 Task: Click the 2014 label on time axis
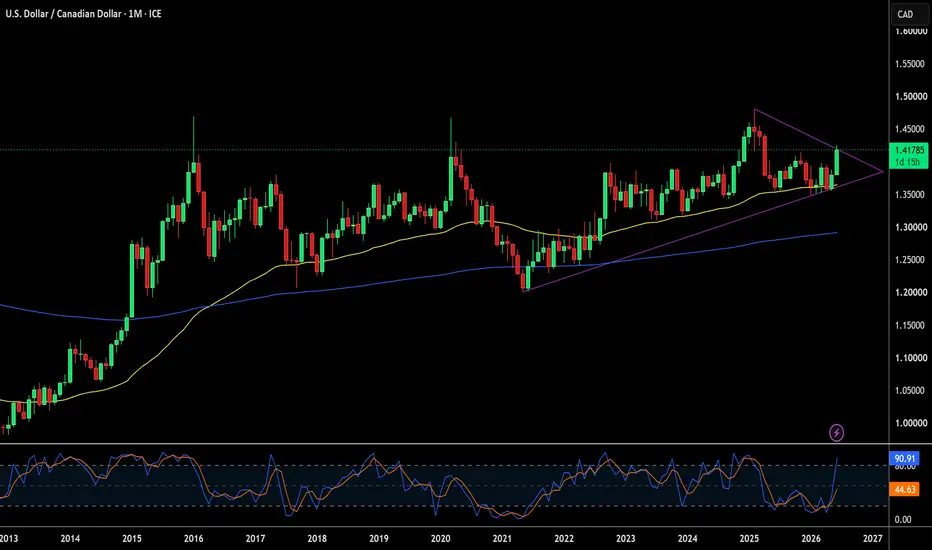click(70, 539)
